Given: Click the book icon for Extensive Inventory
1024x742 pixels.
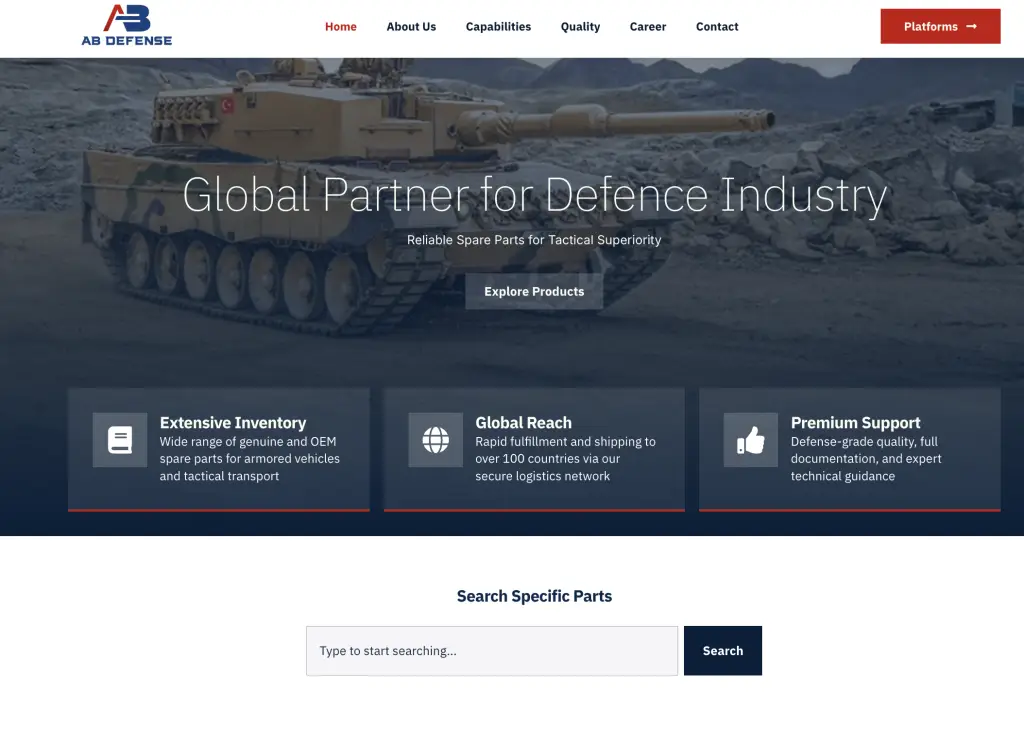Looking at the screenshot, I should click(120, 440).
